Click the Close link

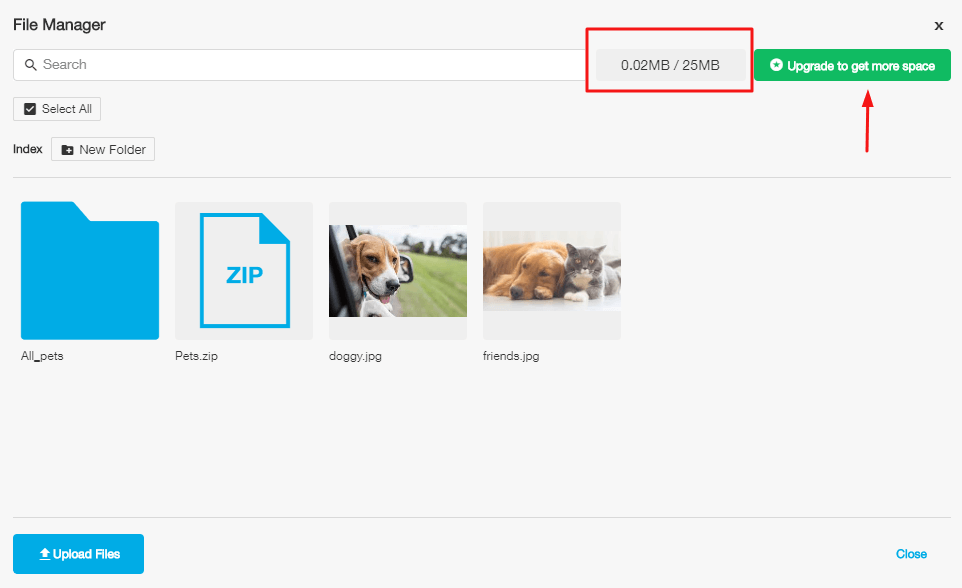click(911, 554)
